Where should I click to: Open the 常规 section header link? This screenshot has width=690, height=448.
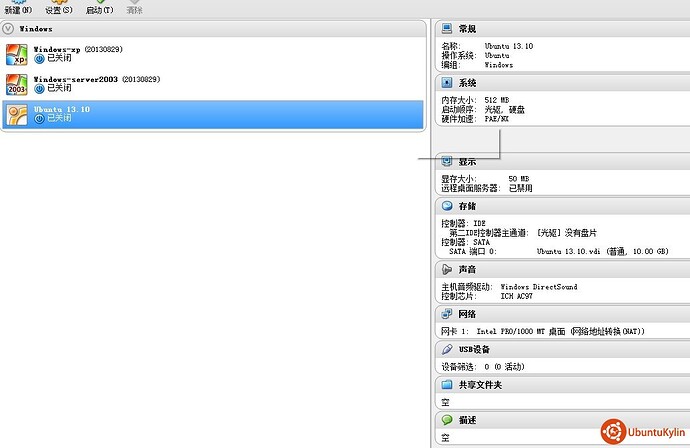(467, 29)
